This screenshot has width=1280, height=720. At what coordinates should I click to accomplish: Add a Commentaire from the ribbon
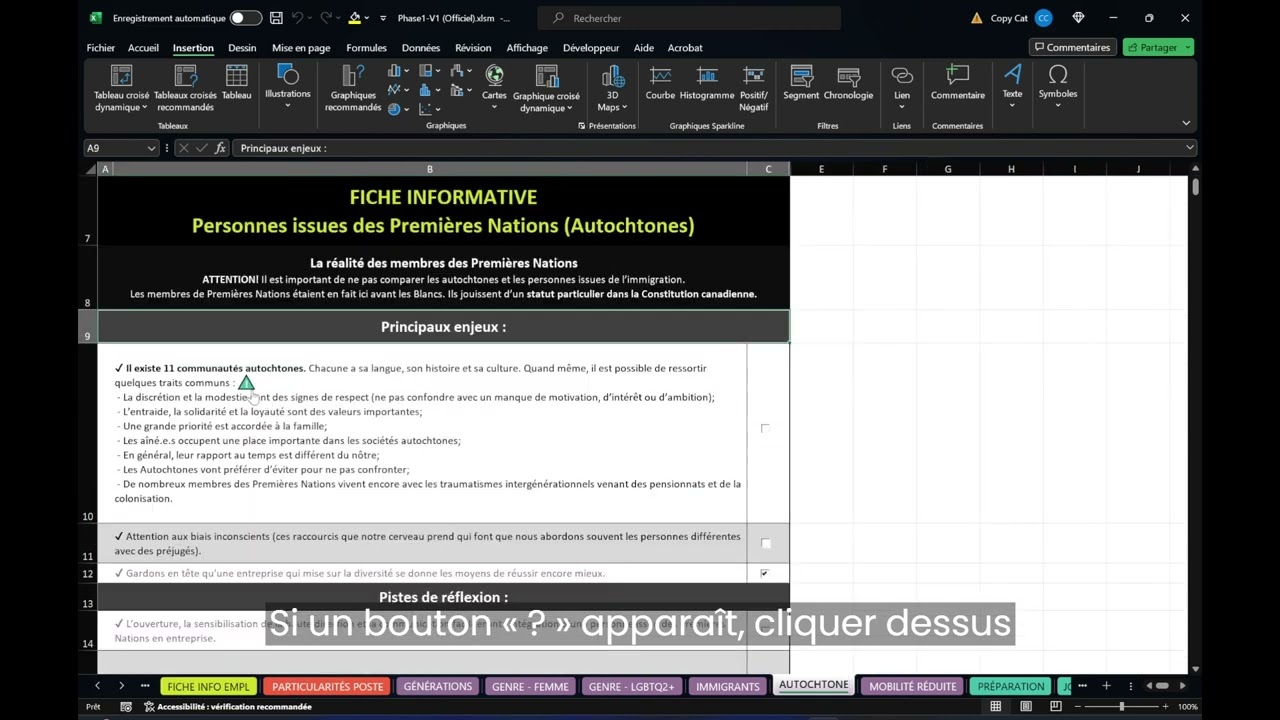958,83
